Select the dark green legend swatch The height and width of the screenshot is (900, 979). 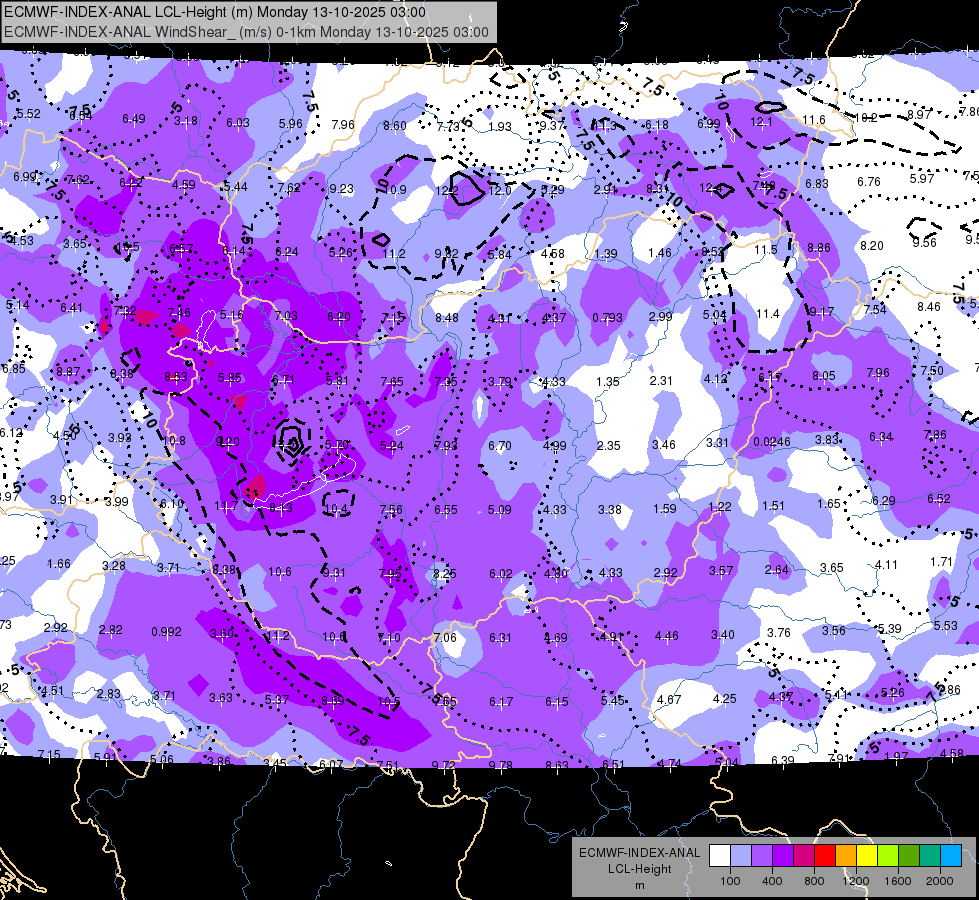[908, 856]
